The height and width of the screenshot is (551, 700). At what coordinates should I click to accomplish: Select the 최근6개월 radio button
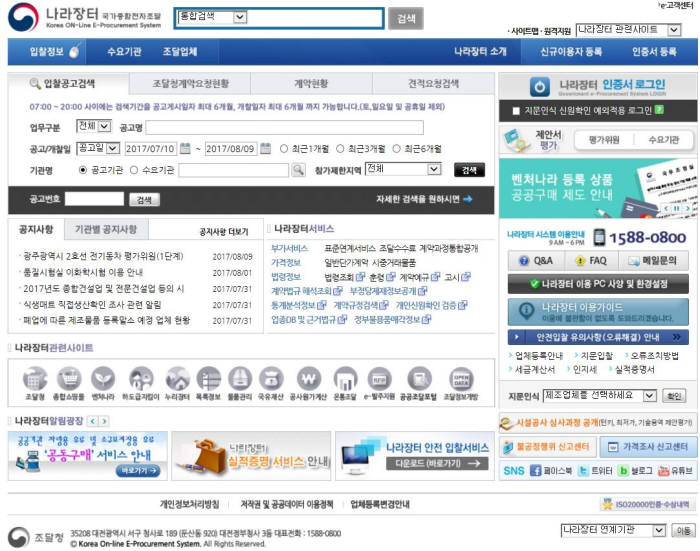(x=396, y=148)
